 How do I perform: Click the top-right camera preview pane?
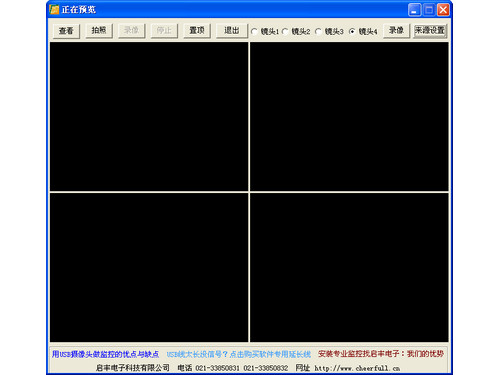coord(349,117)
